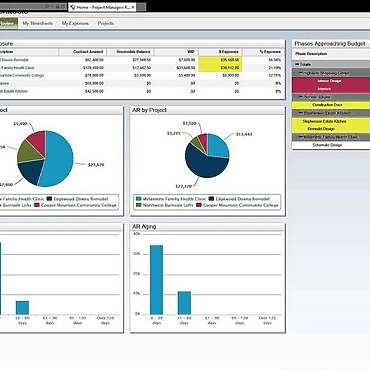Select the Schematic Design phase row

click(x=331, y=145)
